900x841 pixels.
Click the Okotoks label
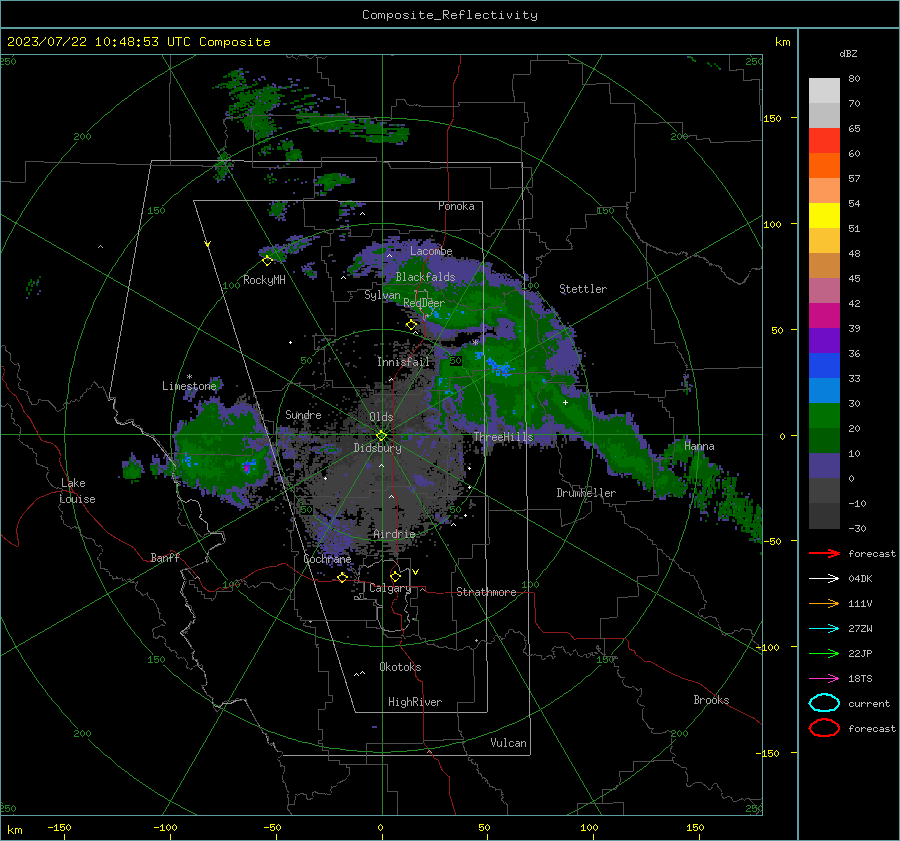(401, 667)
